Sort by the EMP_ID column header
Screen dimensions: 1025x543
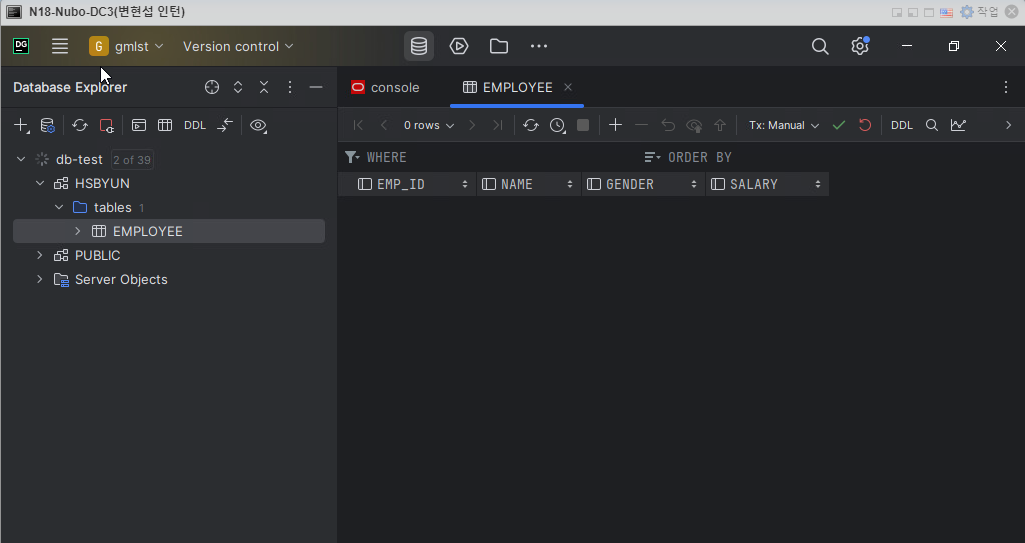click(x=407, y=184)
